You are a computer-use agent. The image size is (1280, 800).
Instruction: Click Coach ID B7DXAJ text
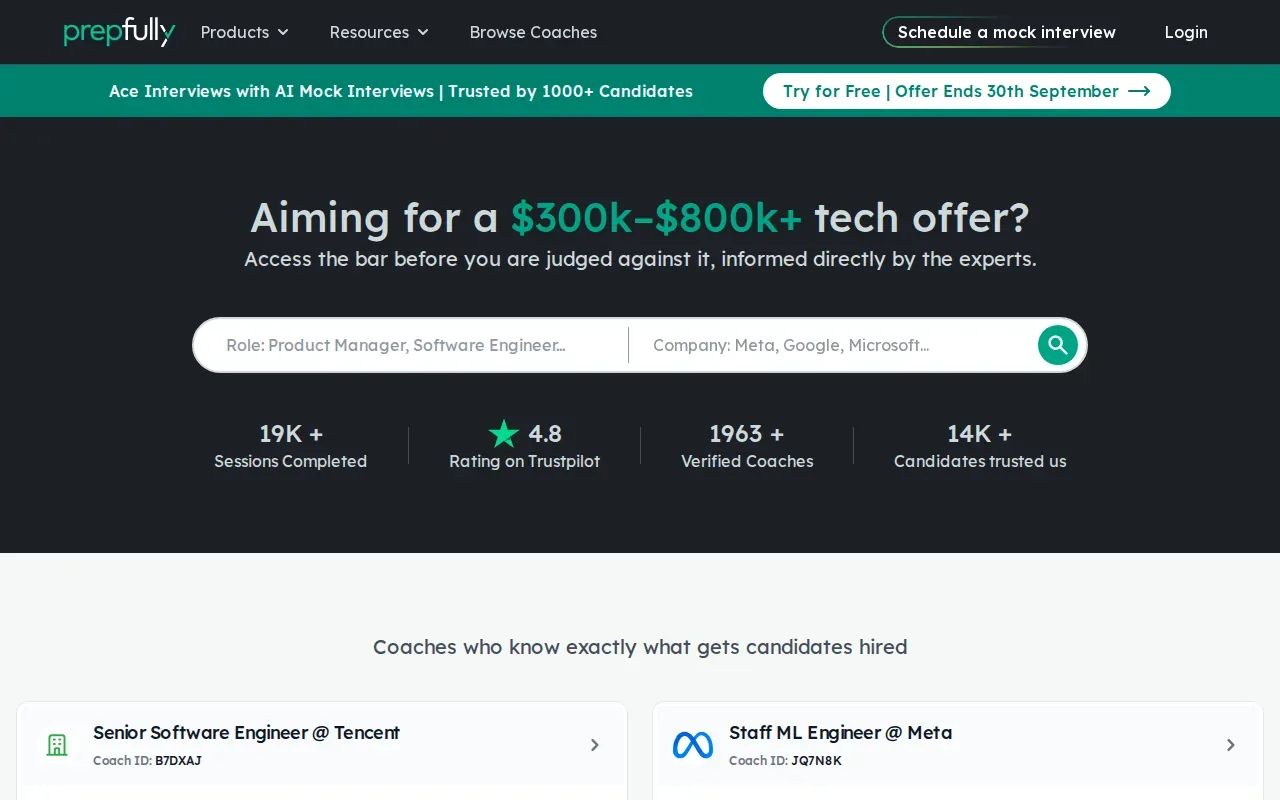(147, 761)
